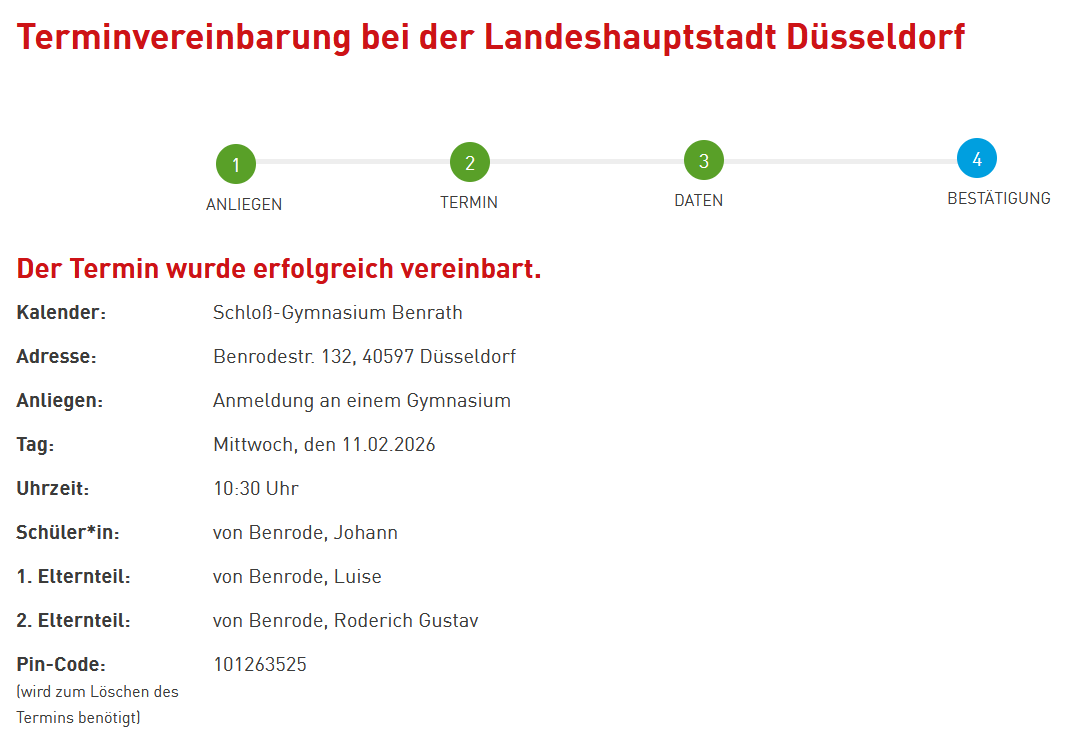This screenshot has height=744, width=1085.
Task: Select the green step 2 circle
Action: coord(470,162)
